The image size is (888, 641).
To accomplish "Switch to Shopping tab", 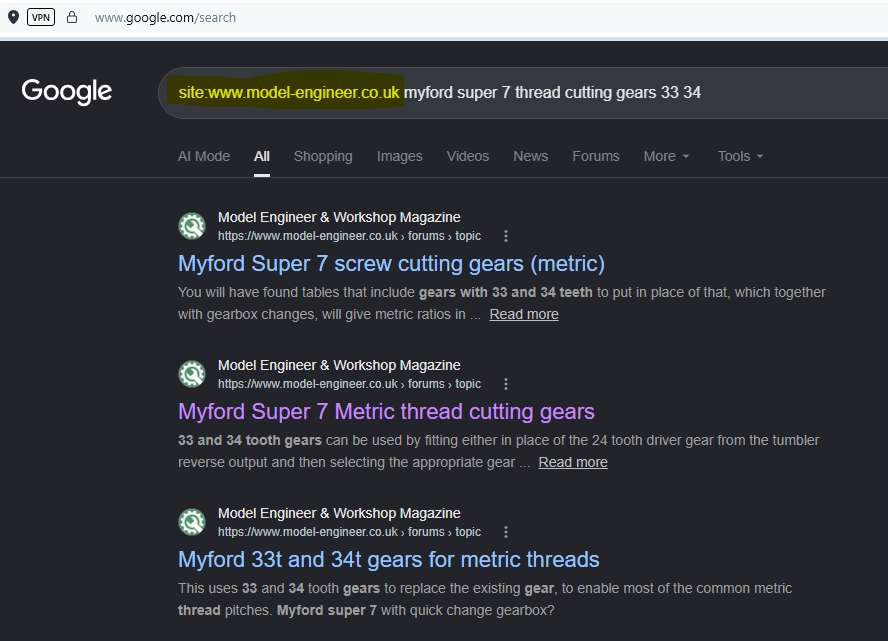I will [x=323, y=156].
